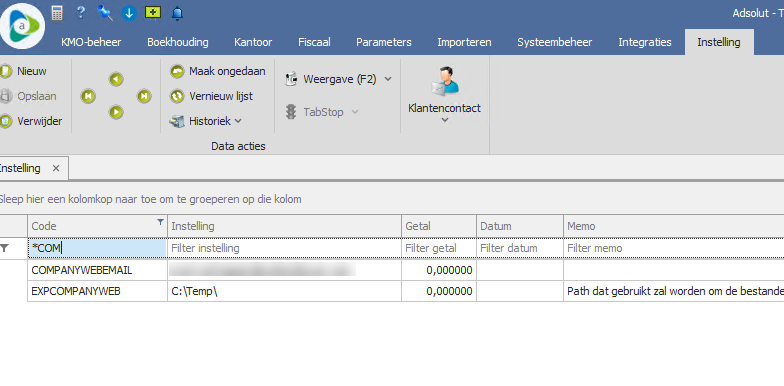Image resolution: width=784 pixels, height=386 pixels.
Task: Open the notifications bell icon
Action: point(177,14)
